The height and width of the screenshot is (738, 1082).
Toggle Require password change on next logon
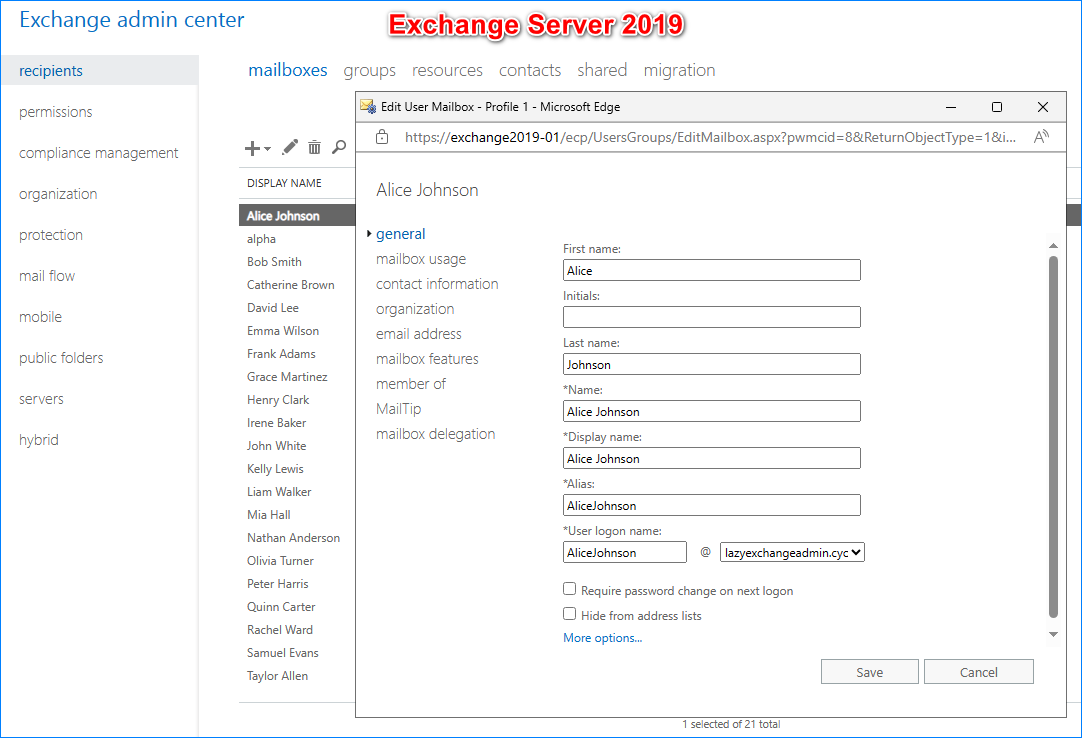[x=569, y=589]
